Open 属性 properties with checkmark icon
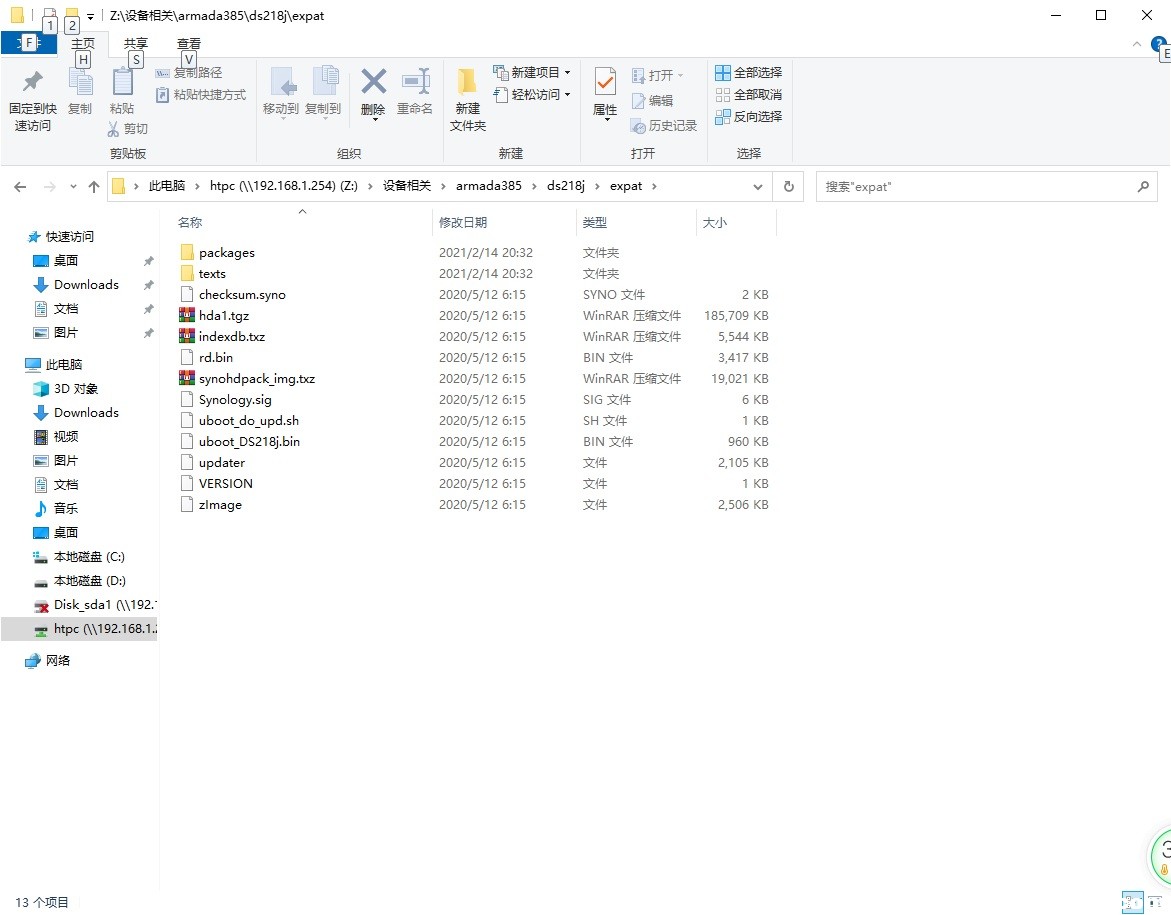 tap(605, 94)
